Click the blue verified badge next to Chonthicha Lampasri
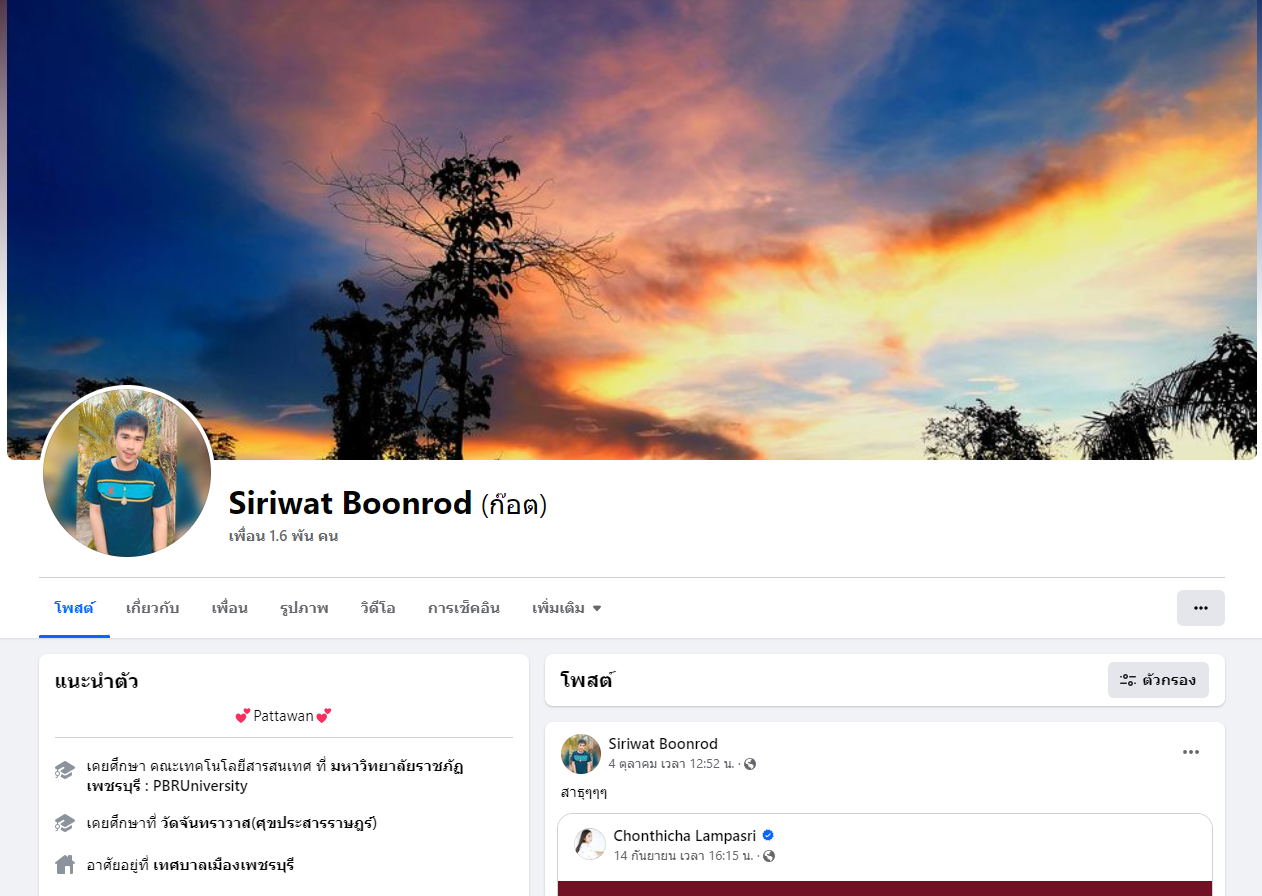The height and width of the screenshot is (896, 1262). point(768,835)
